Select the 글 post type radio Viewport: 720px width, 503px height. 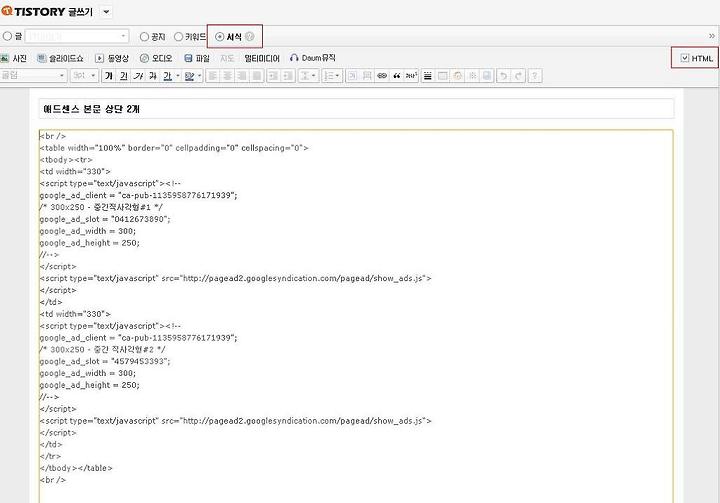7,36
